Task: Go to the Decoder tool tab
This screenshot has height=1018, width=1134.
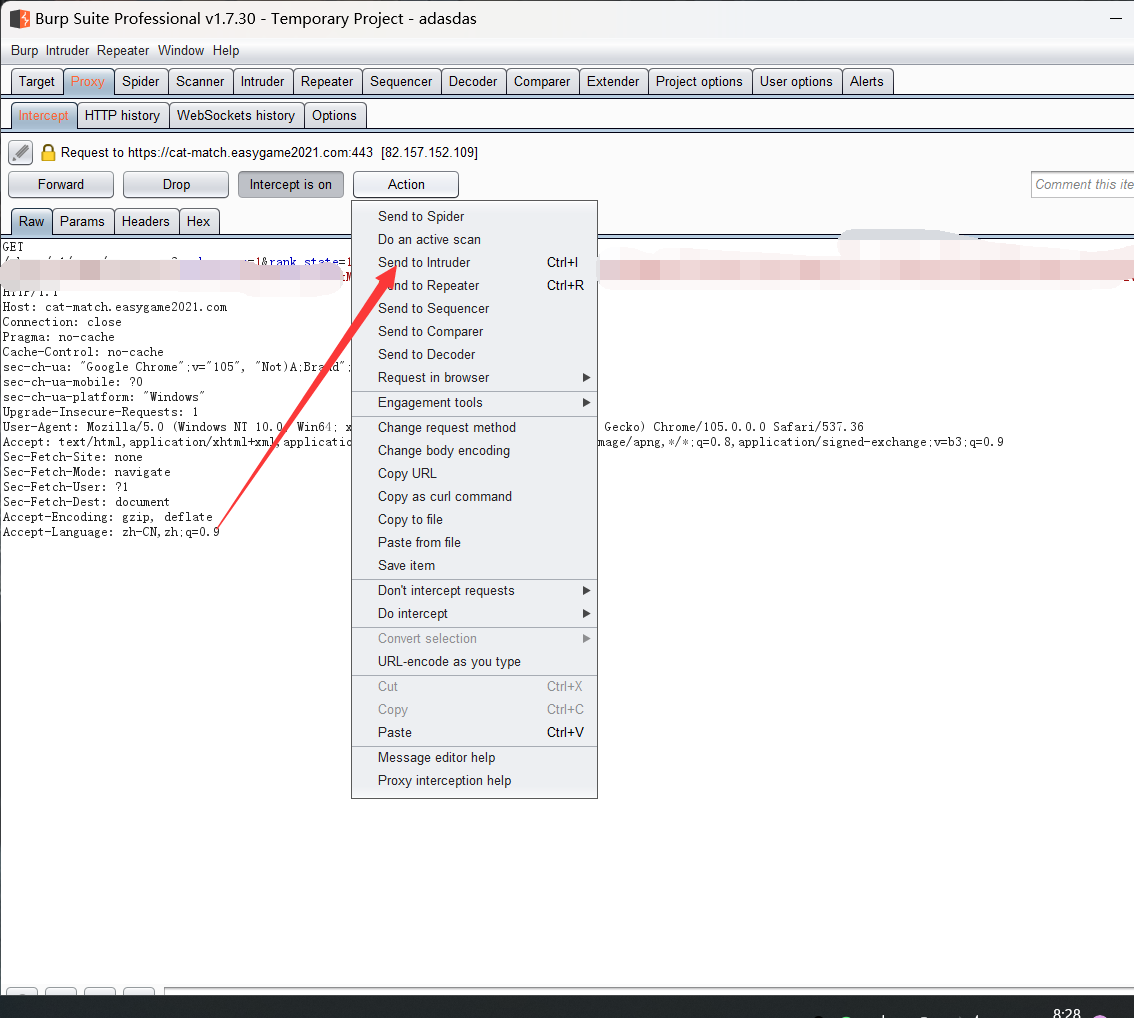Action: [x=473, y=81]
